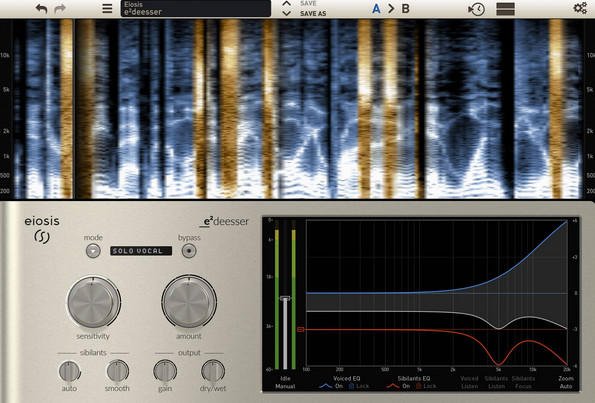Image resolution: width=595 pixels, height=403 pixels.
Task: Select previous preset with up chevron
Action: [x=286, y=4]
